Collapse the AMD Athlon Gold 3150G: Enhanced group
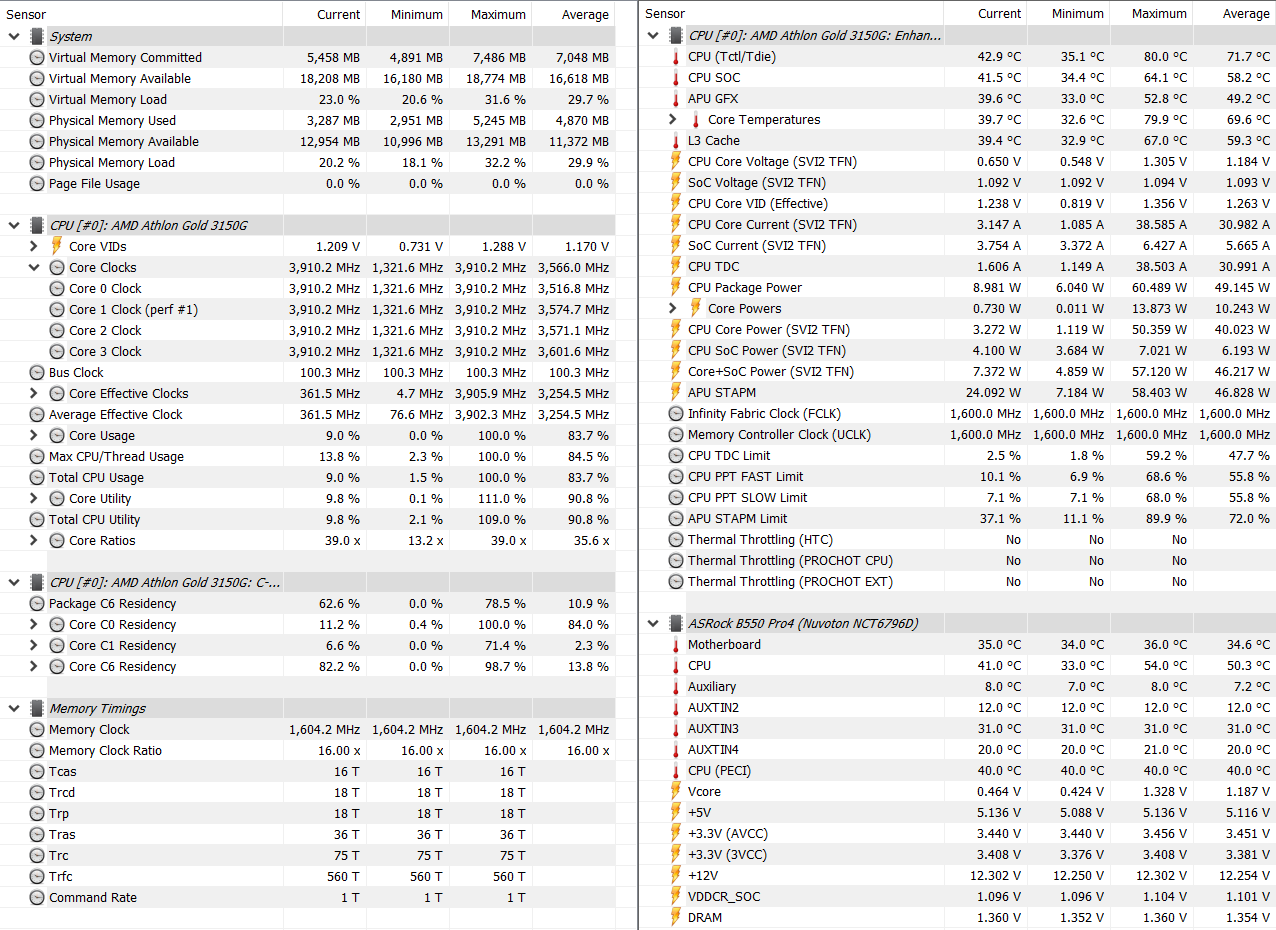This screenshot has height=930, width=1276. [x=653, y=36]
